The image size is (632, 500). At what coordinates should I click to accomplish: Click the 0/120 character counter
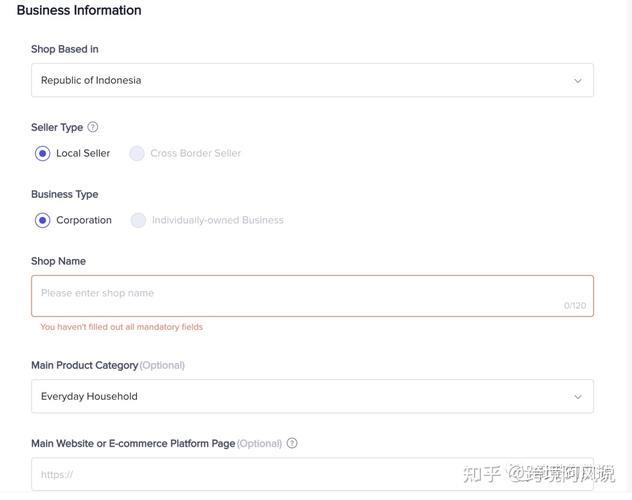pos(575,305)
